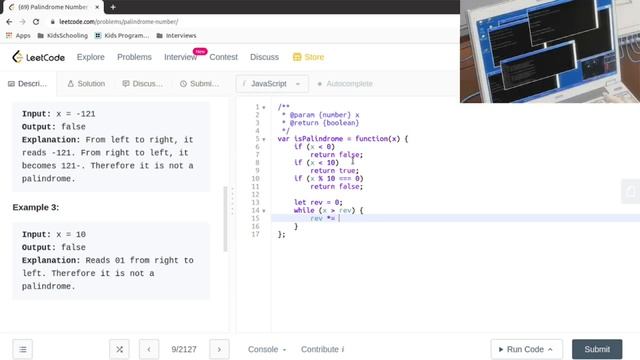Open the Contest menu item

tap(223, 57)
